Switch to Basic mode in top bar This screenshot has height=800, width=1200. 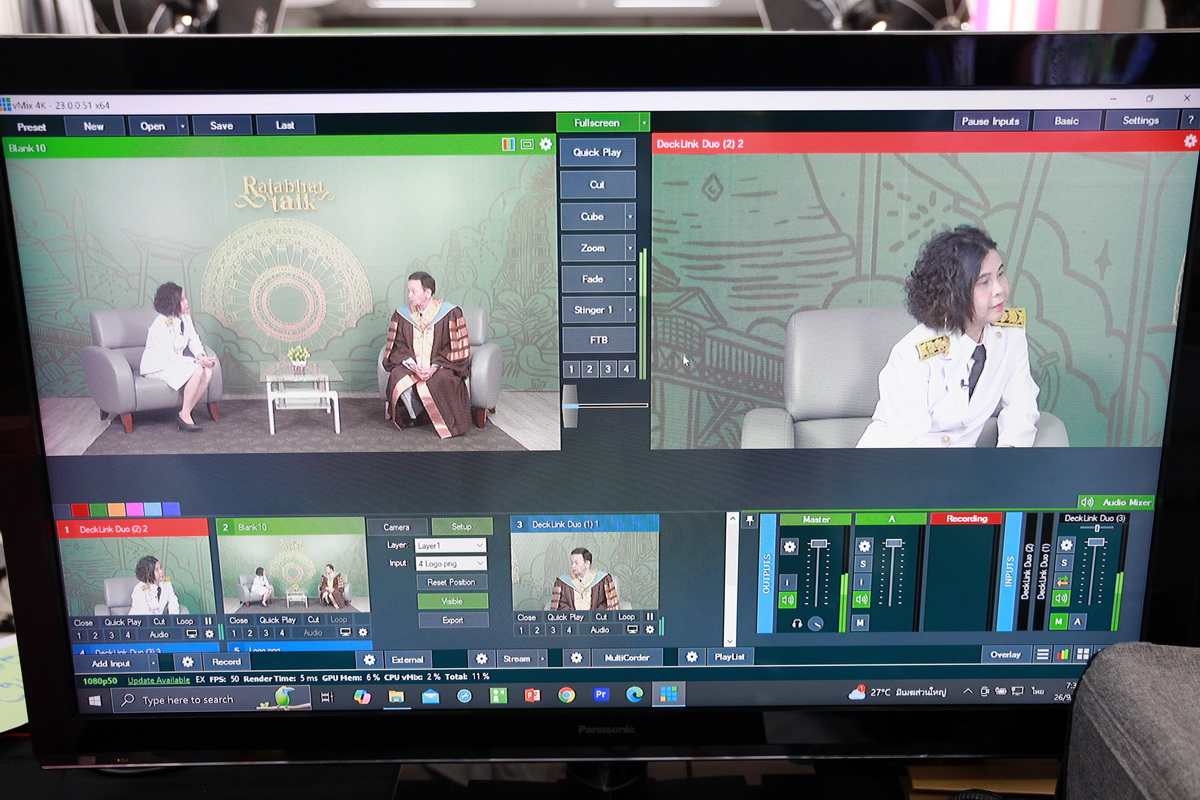[1067, 121]
